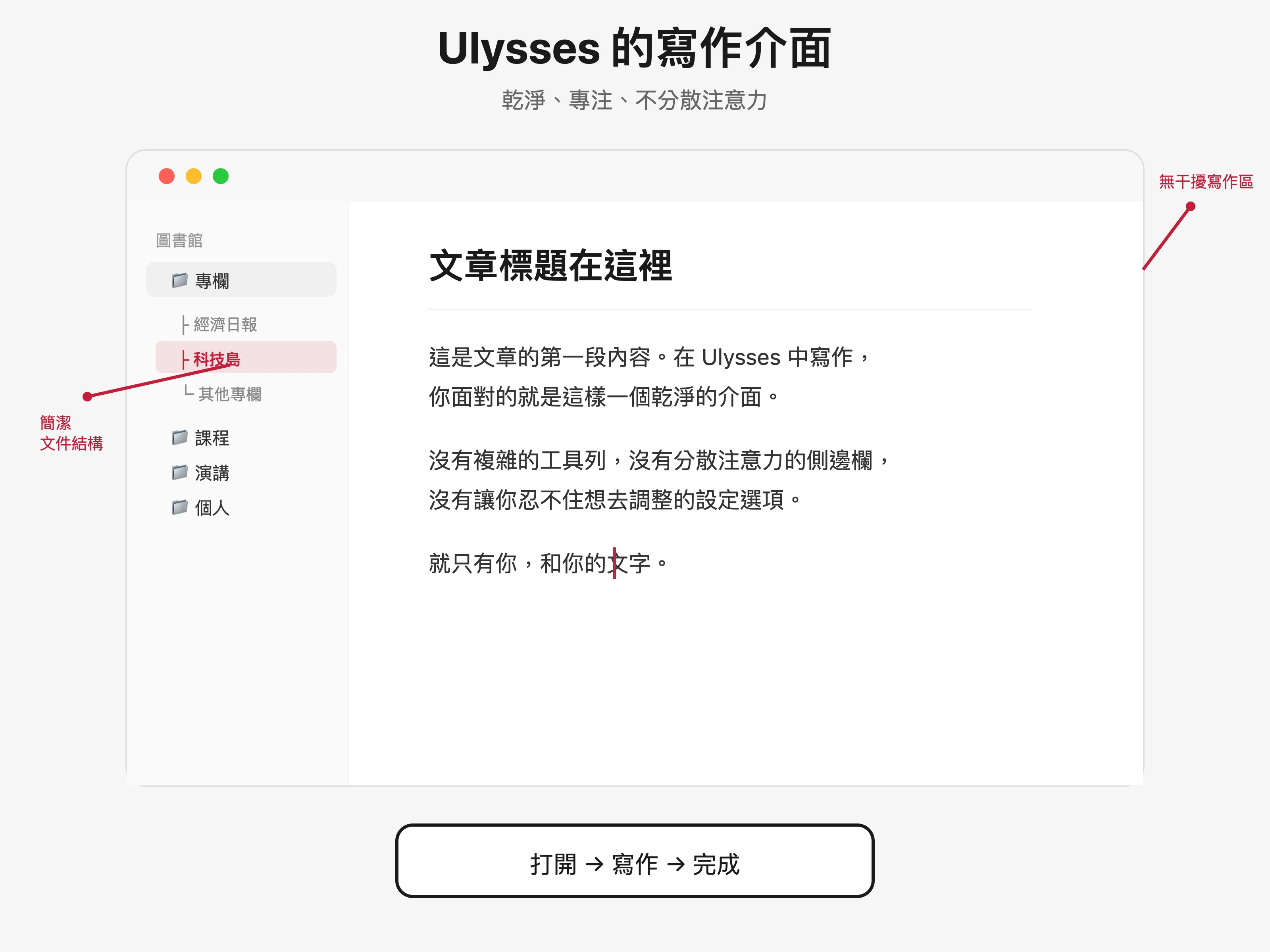Open the 圖書館 section header
This screenshot has height=952, width=1270.
click(179, 240)
